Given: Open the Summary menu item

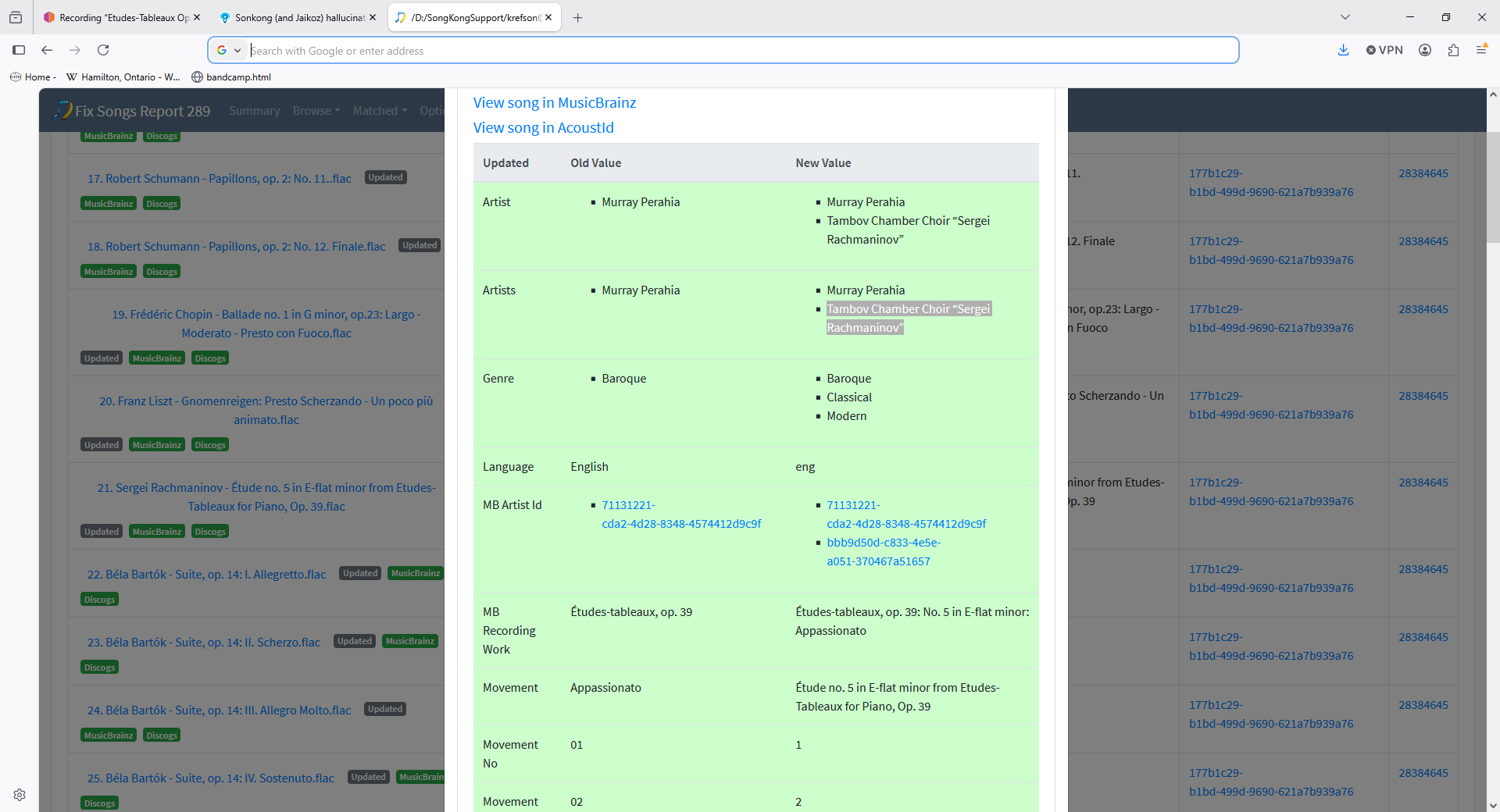Looking at the screenshot, I should point(255,111).
